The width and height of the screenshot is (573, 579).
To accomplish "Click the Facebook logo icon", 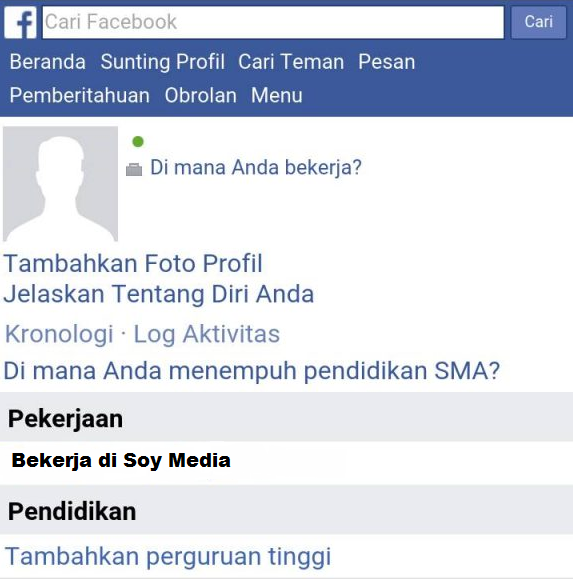I will pos(20,22).
